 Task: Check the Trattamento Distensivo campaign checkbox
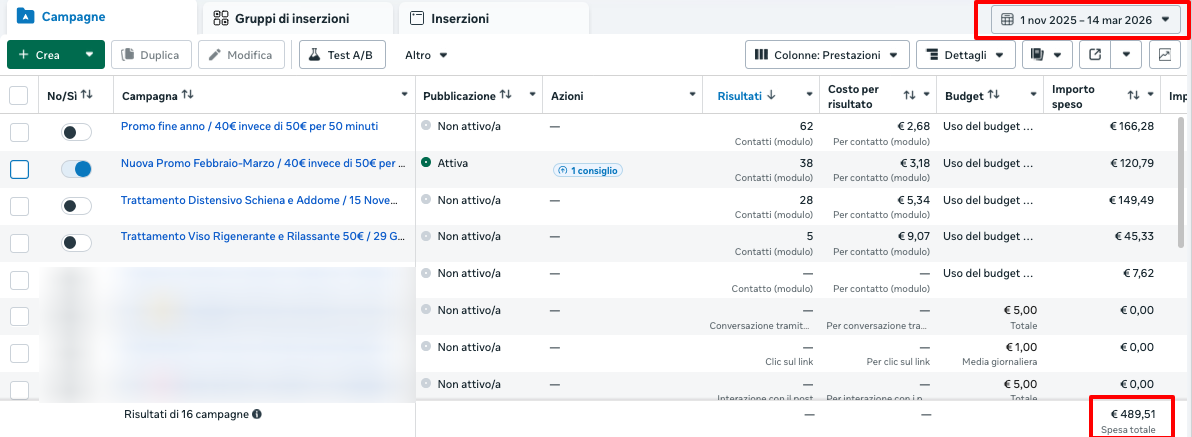[19, 206]
